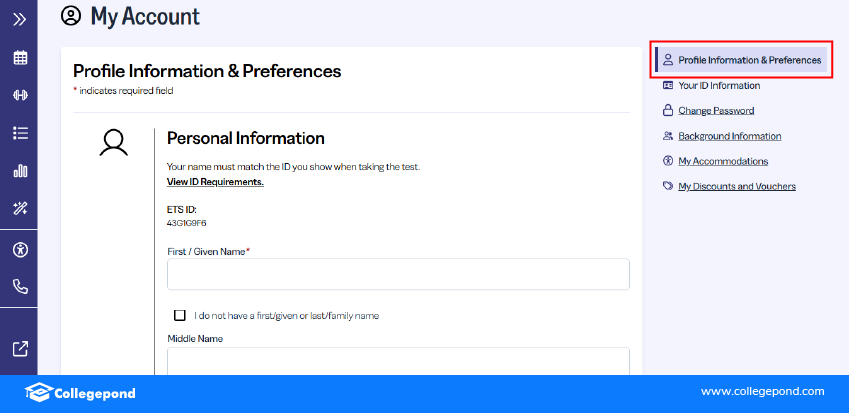Click the Collegepond logo in footer banner
Viewport: 849px width, 413px height.
pos(80,393)
